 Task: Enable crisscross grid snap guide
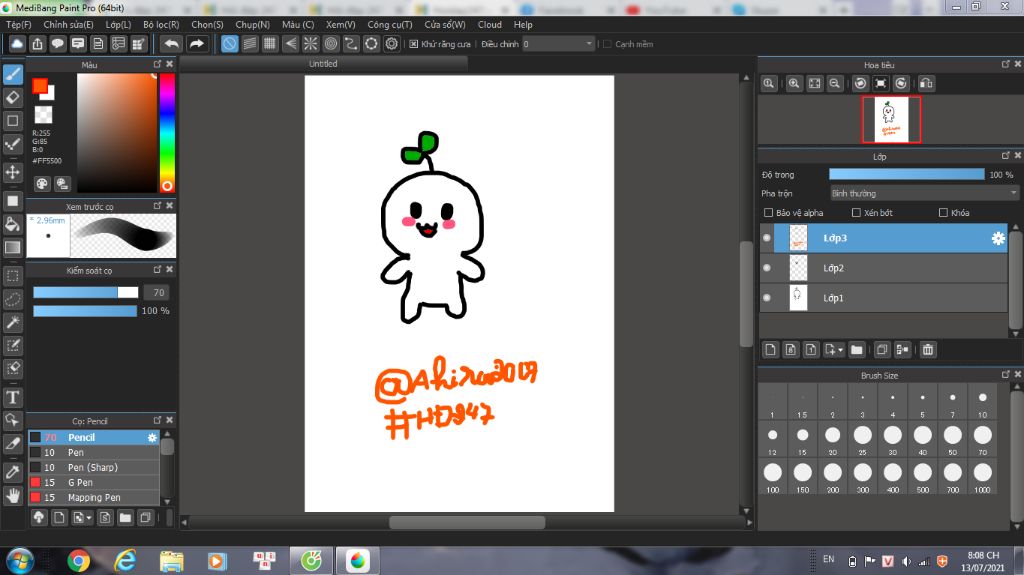tap(270, 44)
